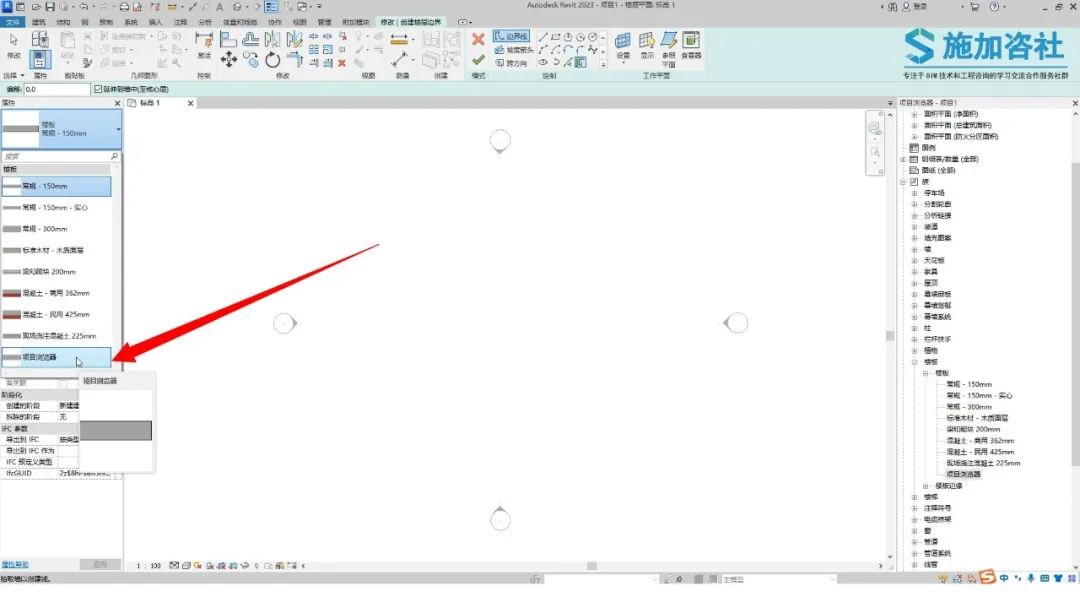Toggle the 有关联 checkbox in properties
The width and height of the screenshot is (1080, 608).
[x=63, y=383]
